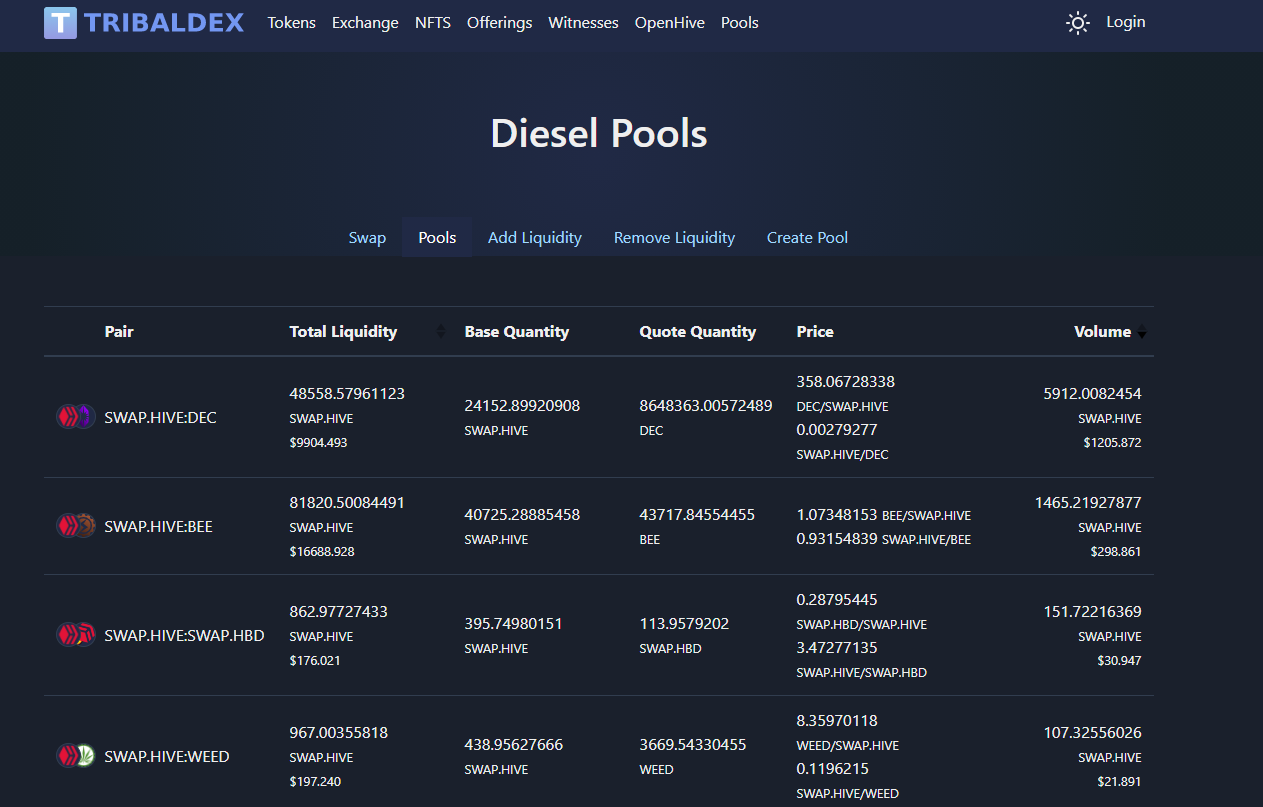The width and height of the screenshot is (1263, 807).
Task: Open the OpenHive menu item
Action: point(670,22)
